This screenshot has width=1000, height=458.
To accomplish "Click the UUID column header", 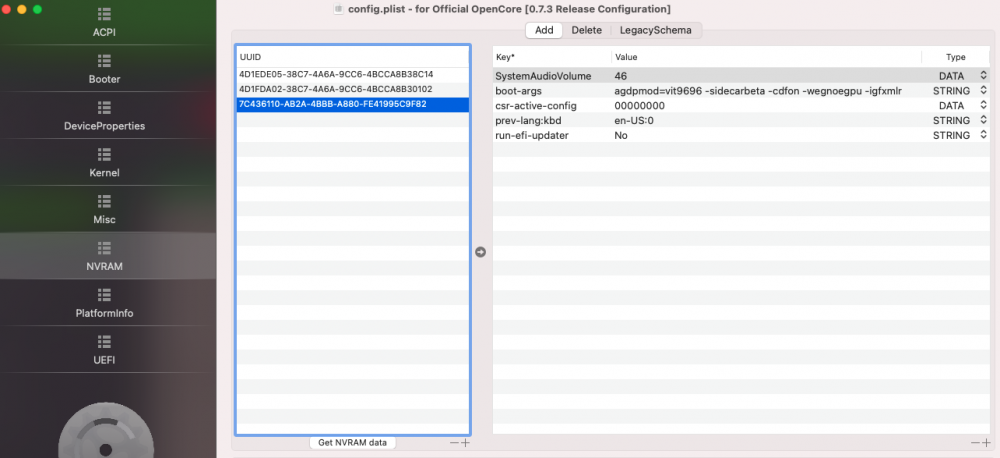I will 353,57.
